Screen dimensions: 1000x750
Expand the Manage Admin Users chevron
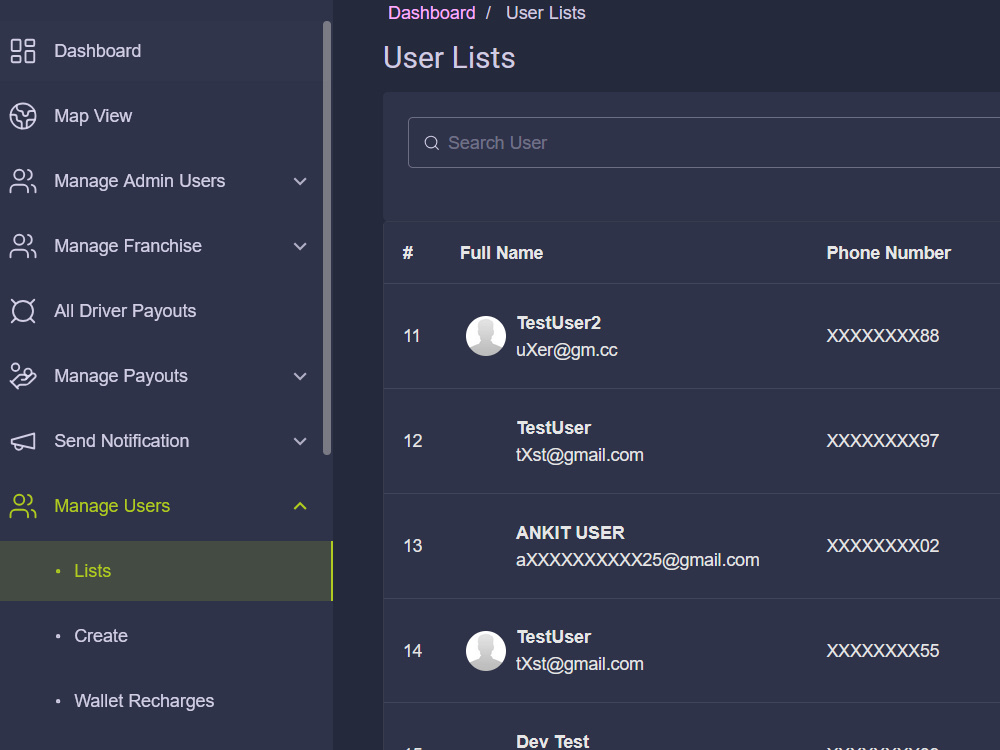tap(300, 181)
